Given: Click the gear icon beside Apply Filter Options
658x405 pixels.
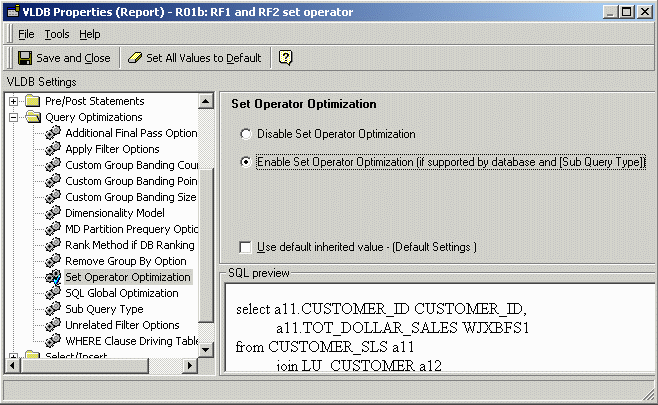Looking at the screenshot, I should pyautogui.click(x=53, y=149).
